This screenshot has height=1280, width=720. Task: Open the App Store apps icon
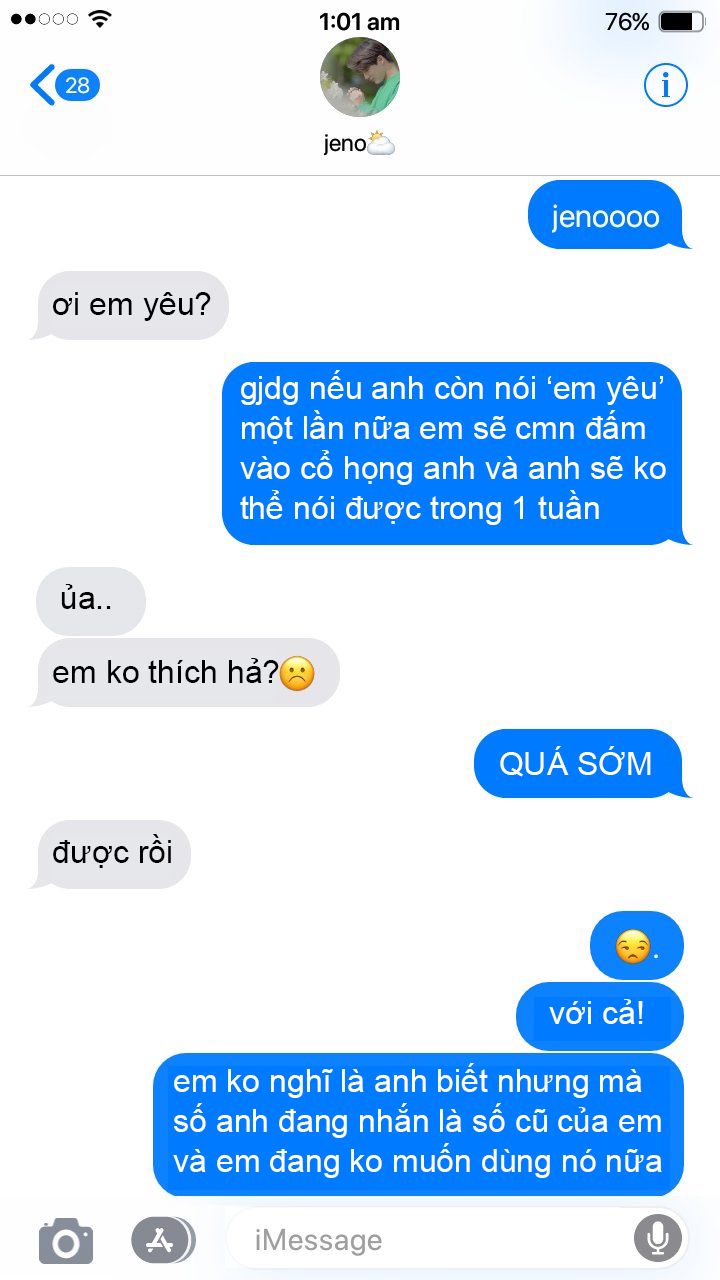pos(162,1240)
